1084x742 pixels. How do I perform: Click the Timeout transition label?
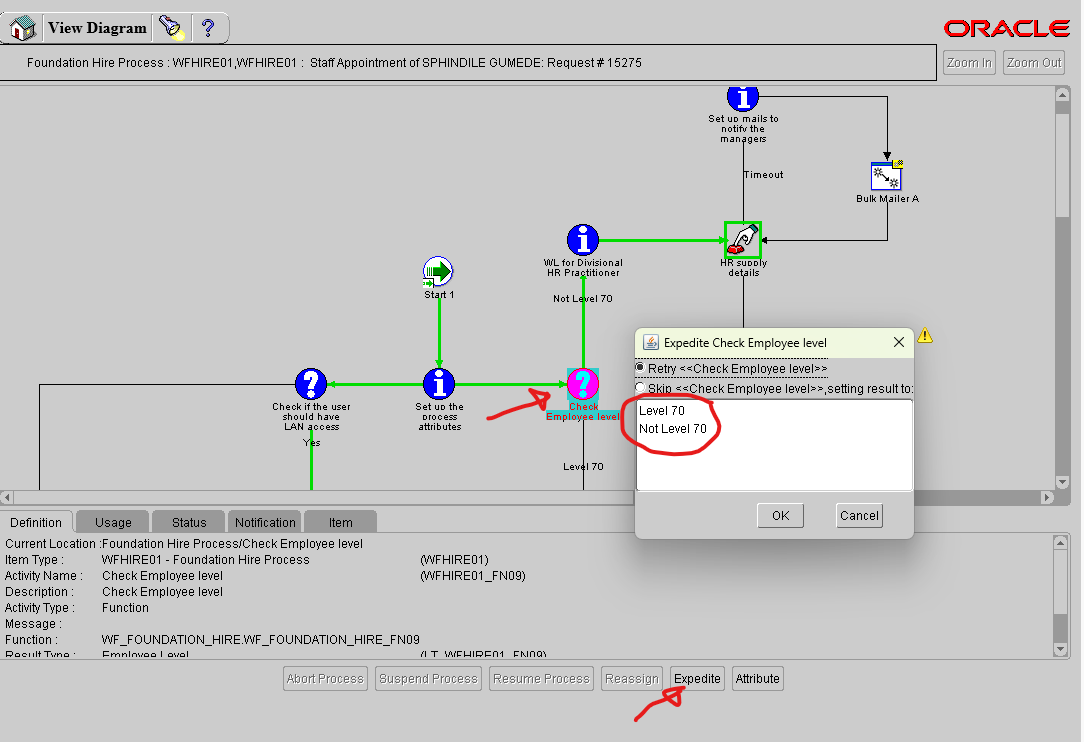tap(763, 175)
